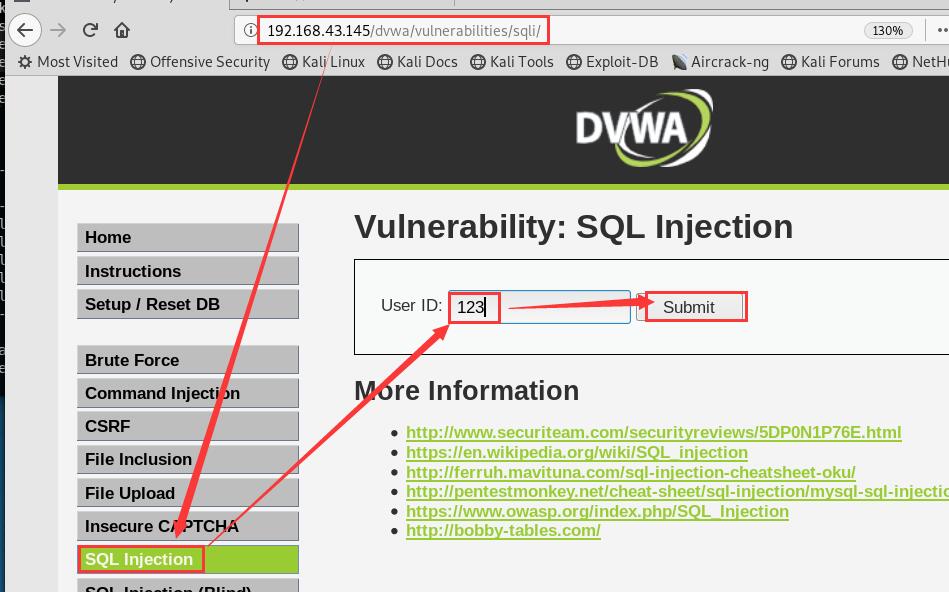949x592 pixels.
Task: Open the Wikipedia SQL_injection link
Action: click(577, 452)
